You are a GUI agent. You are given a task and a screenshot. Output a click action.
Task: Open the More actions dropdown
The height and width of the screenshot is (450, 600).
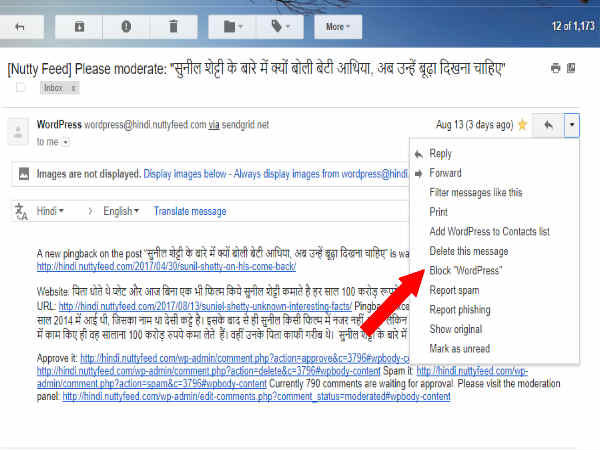click(x=338, y=27)
